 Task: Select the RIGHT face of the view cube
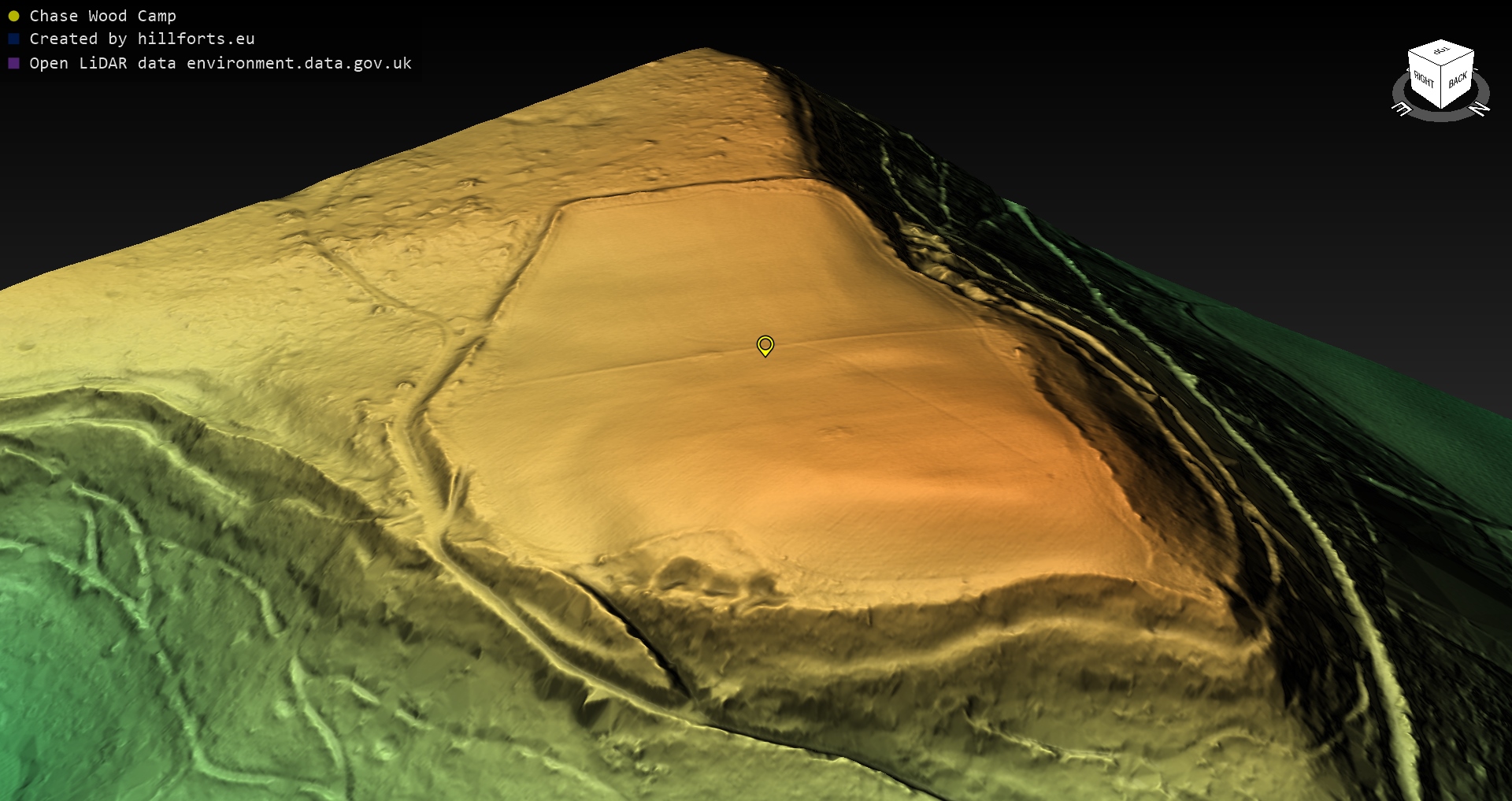(x=1424, y=80)
